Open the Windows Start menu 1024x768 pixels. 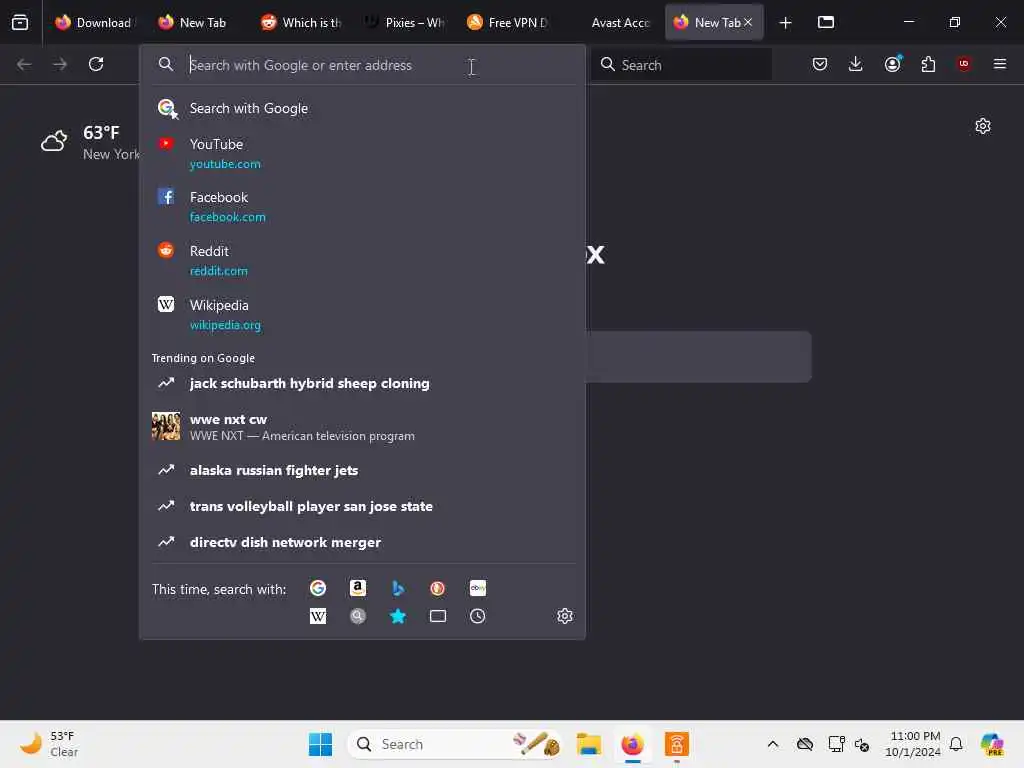pos(320,744)
